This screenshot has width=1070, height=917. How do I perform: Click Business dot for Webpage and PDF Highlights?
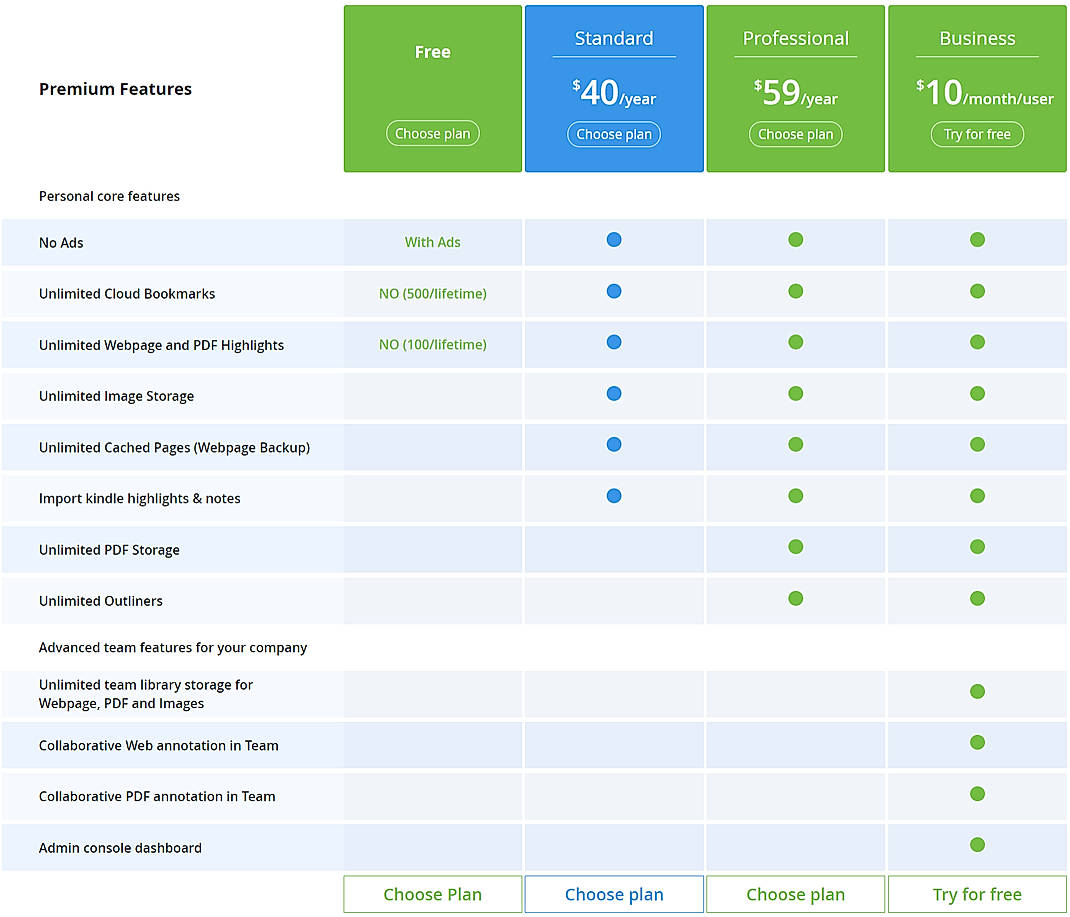pyautogui.click(x=977, y=342)
